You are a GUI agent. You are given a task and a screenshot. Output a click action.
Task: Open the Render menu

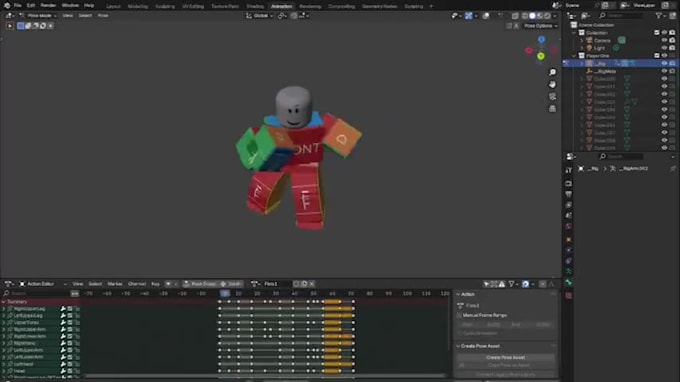tap(48, 6)
